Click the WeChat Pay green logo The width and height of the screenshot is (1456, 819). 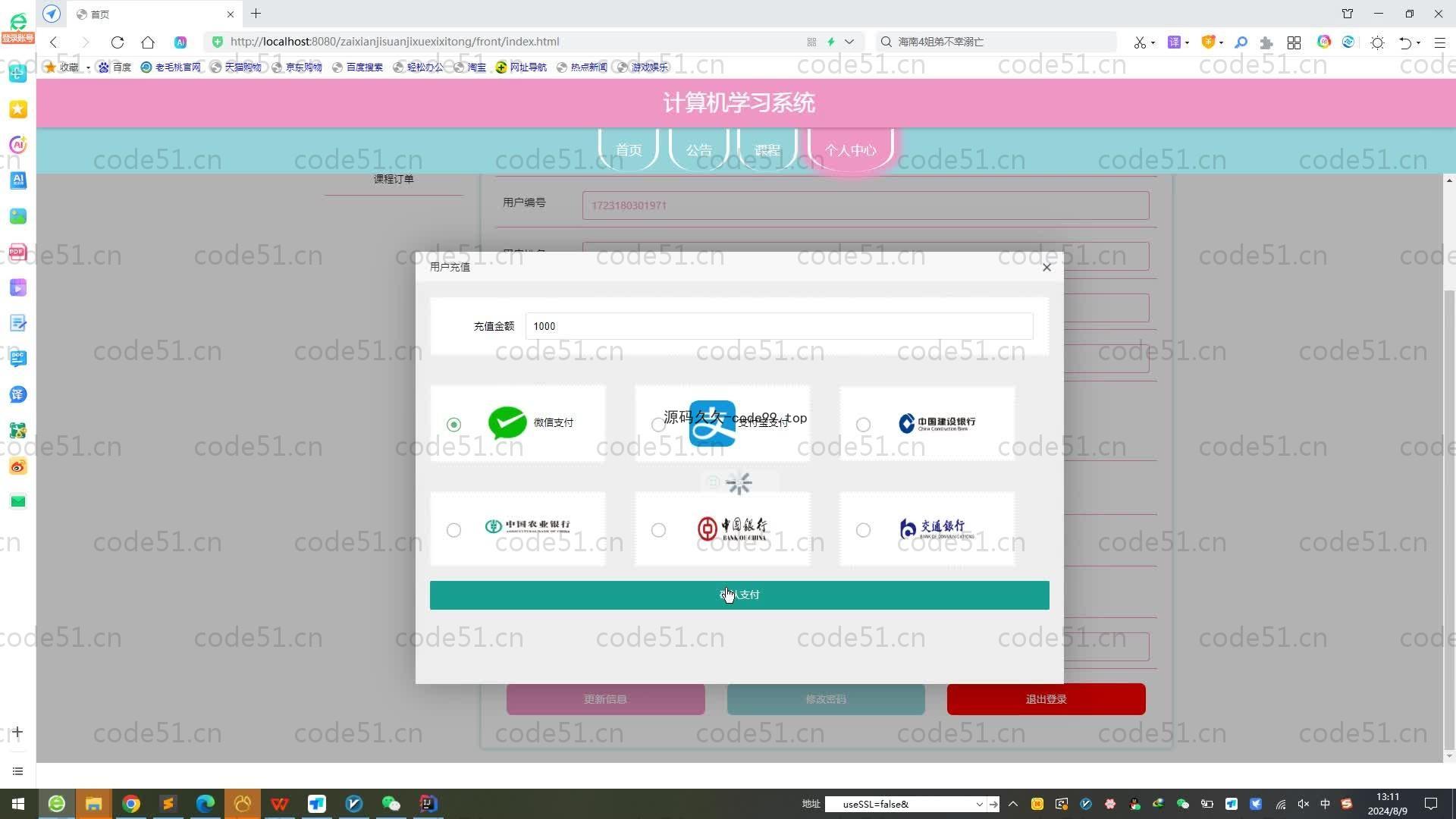pyautogui.click(x=507, y=422)
